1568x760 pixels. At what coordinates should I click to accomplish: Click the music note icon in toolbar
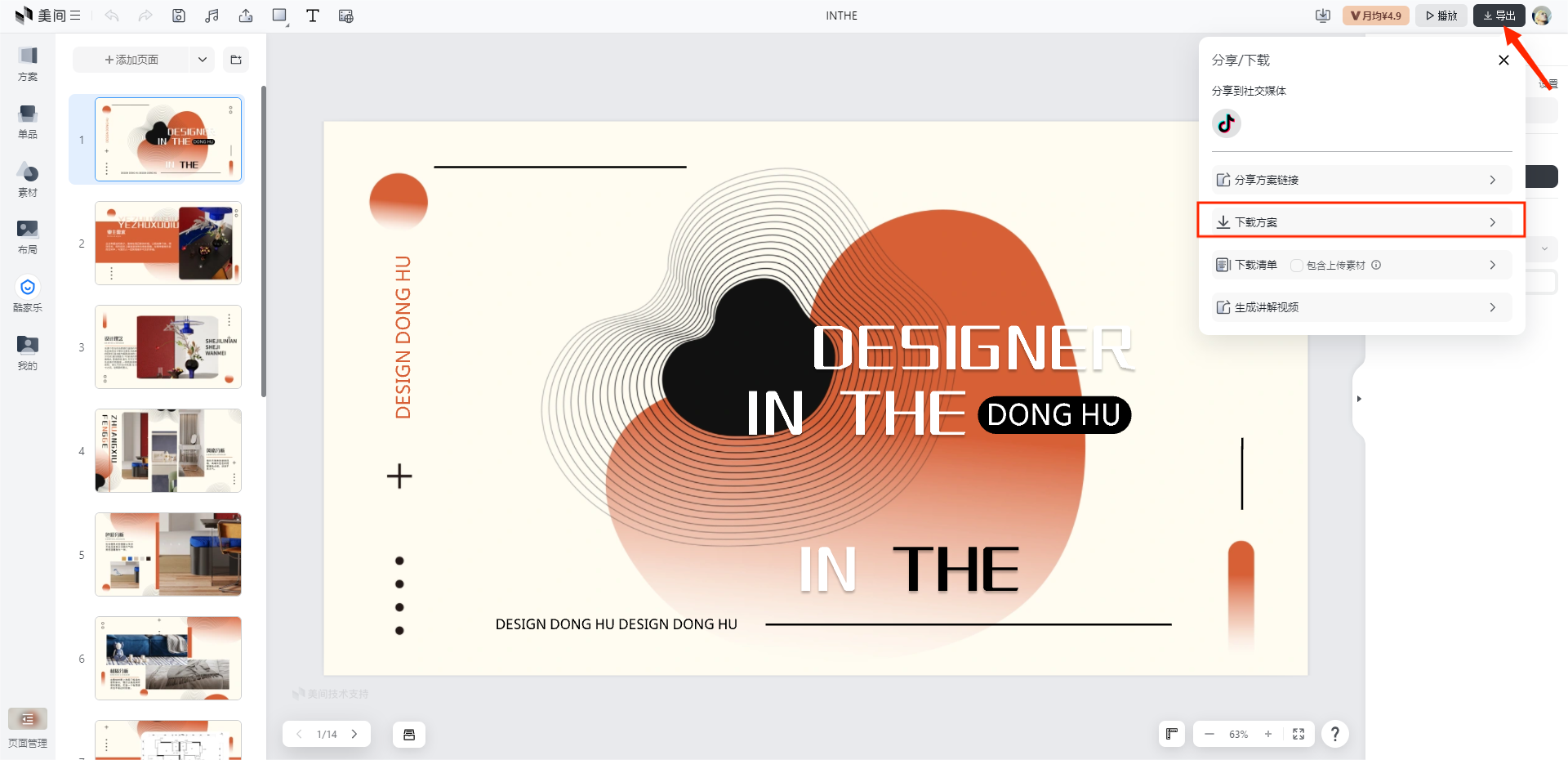[x=212, y=16]
